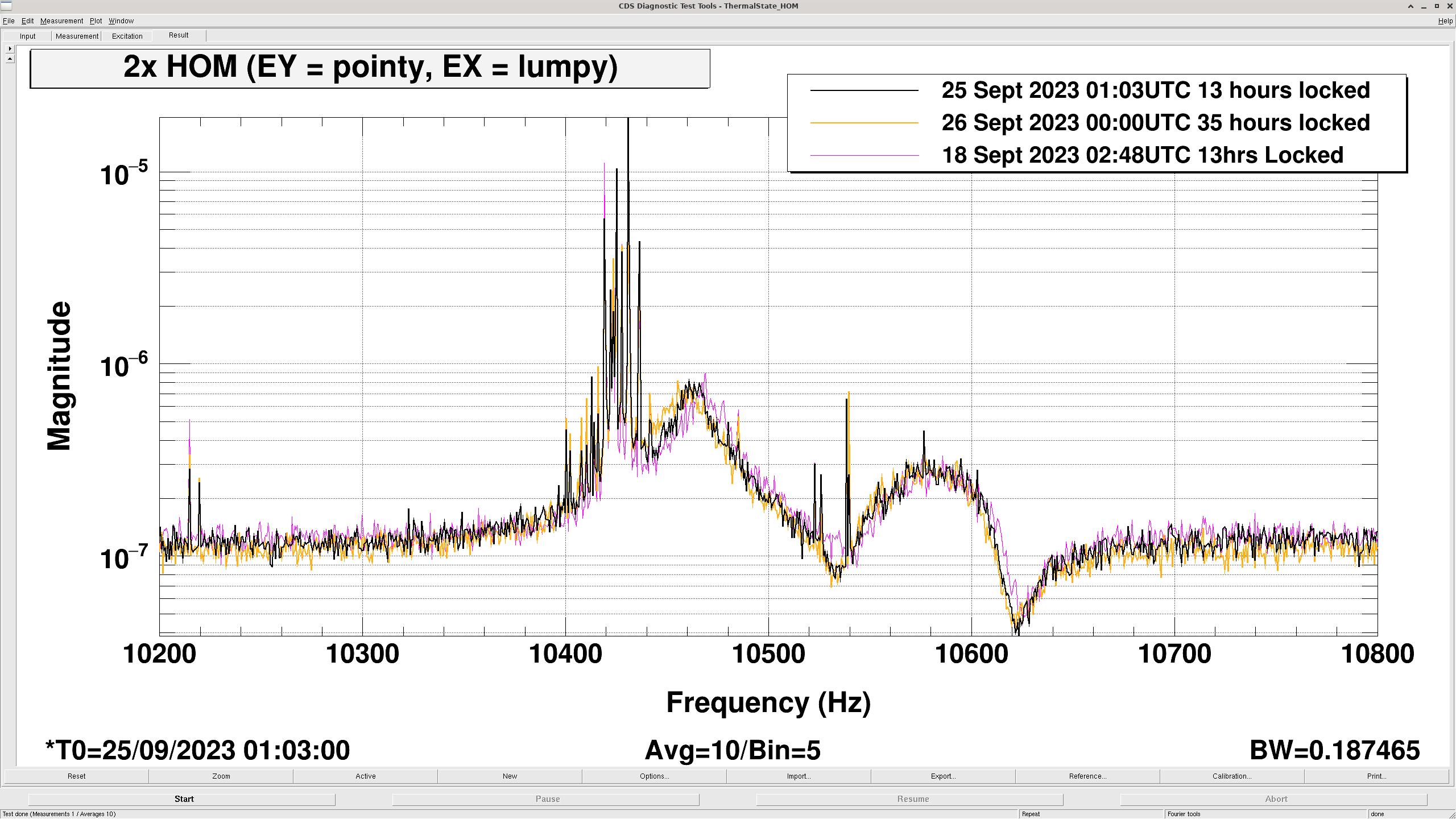Switch to the Input tab

(x=27, y=36)
